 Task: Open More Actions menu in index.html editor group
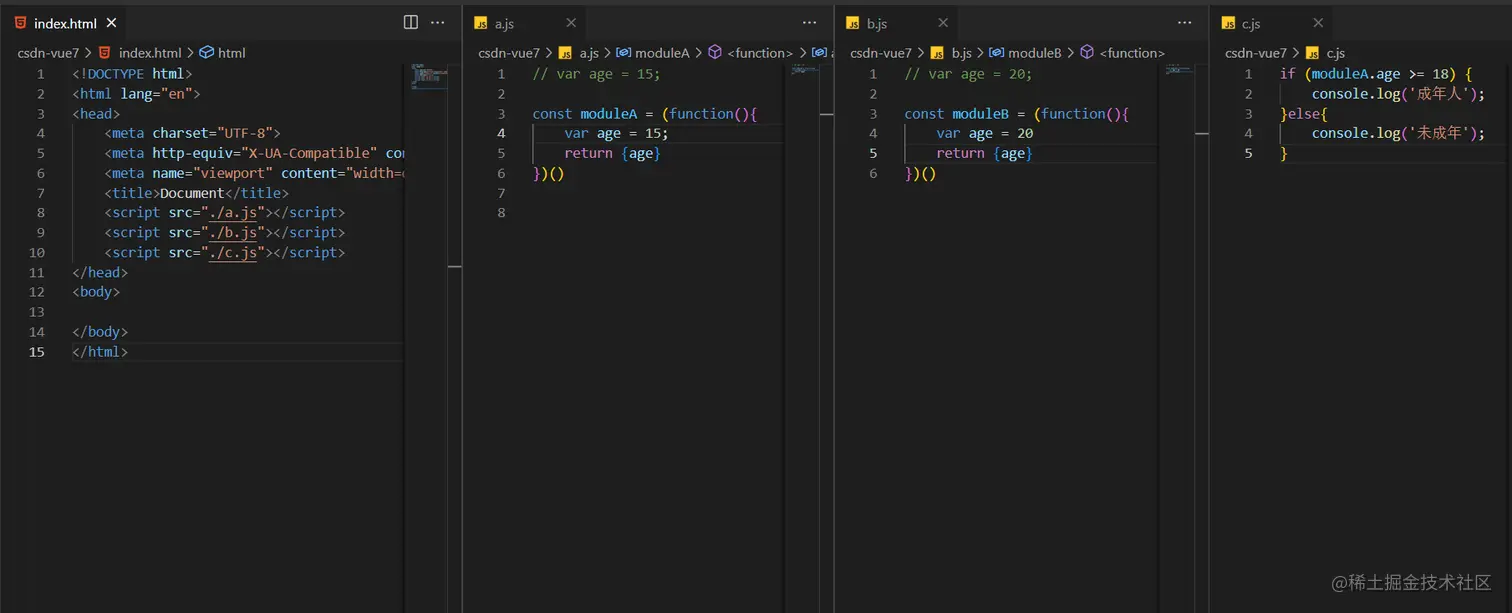[x=438, y=22]
